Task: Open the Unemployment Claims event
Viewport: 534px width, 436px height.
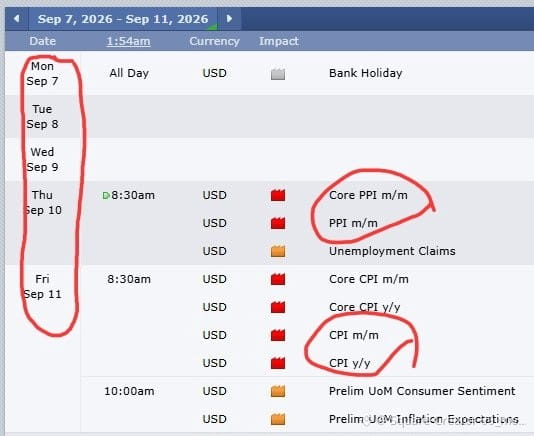Action: tap(392, 251)
